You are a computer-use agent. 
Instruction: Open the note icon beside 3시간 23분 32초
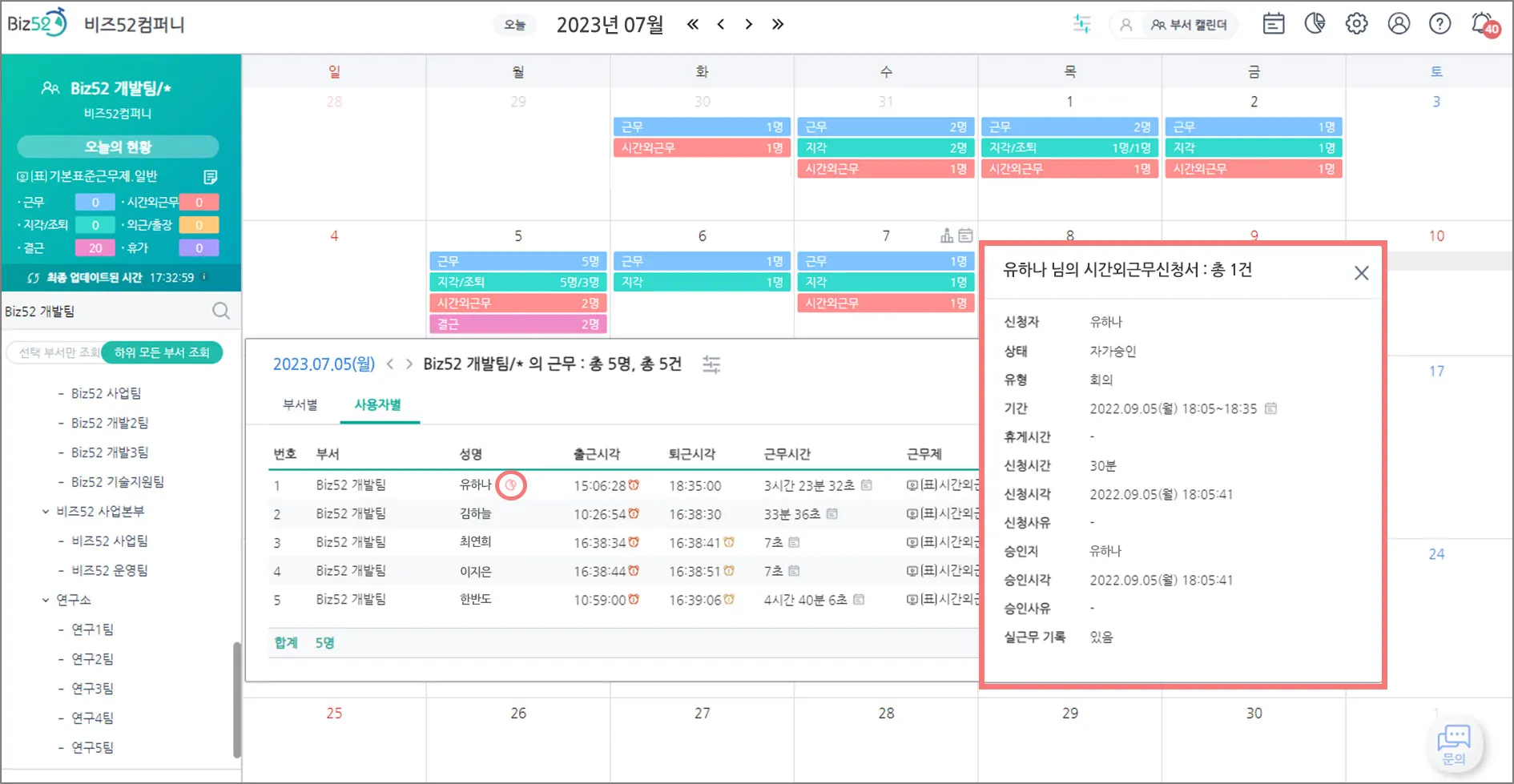point(867,485)
